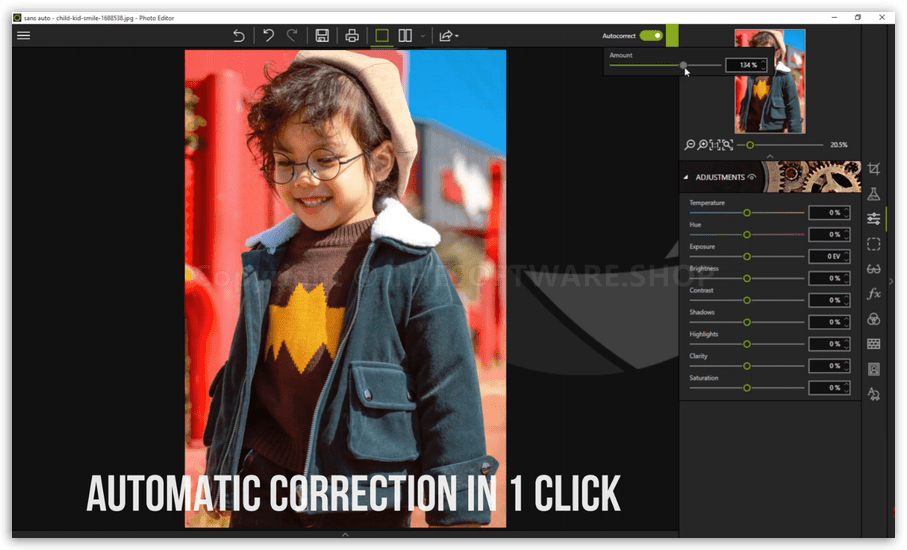Collapse the navigator panel with the up chevron

[770, 157]
